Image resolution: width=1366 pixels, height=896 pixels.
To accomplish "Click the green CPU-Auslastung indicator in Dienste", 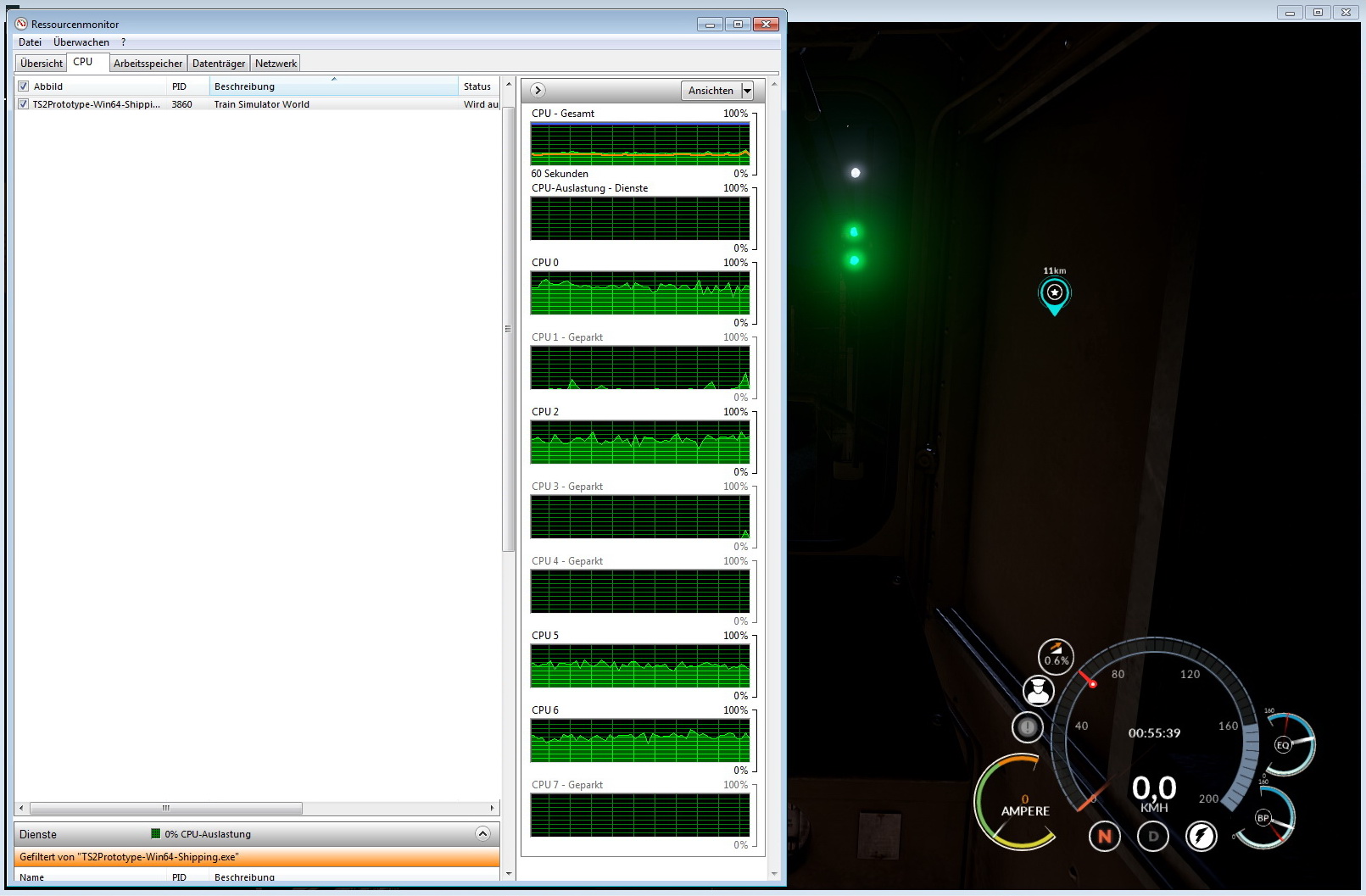I will [155, 834].
